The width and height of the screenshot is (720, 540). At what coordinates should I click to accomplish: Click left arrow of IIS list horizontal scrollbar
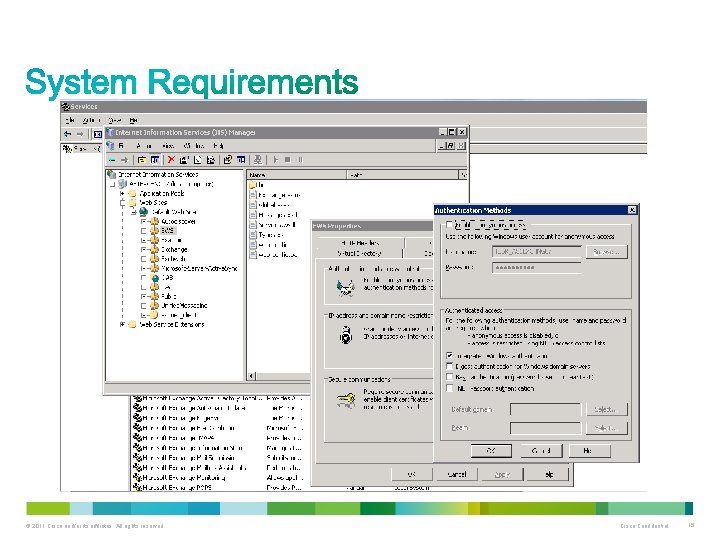251,376
